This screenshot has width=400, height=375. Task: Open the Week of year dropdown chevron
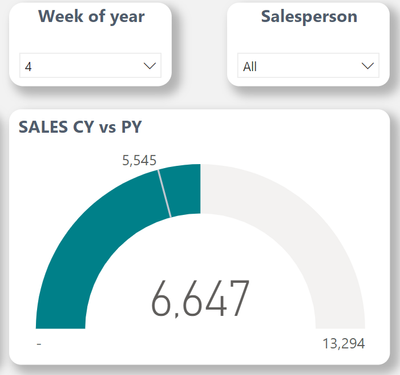click(x=150, y=66)
